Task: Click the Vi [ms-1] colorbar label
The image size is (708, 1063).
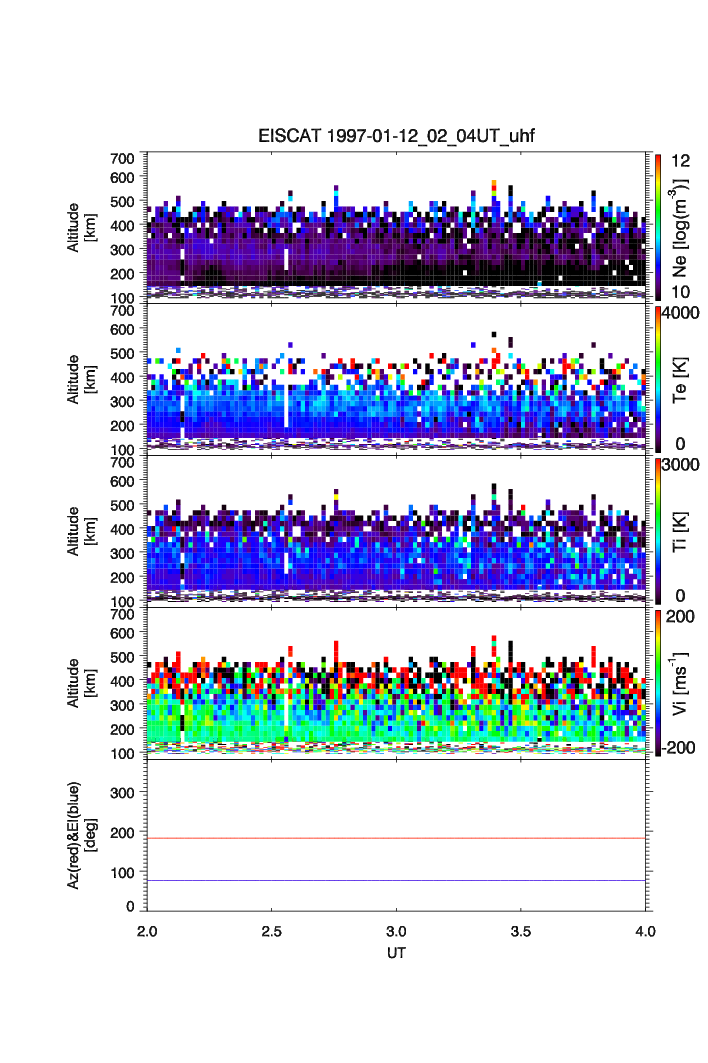Action: (x=680, y=683)
